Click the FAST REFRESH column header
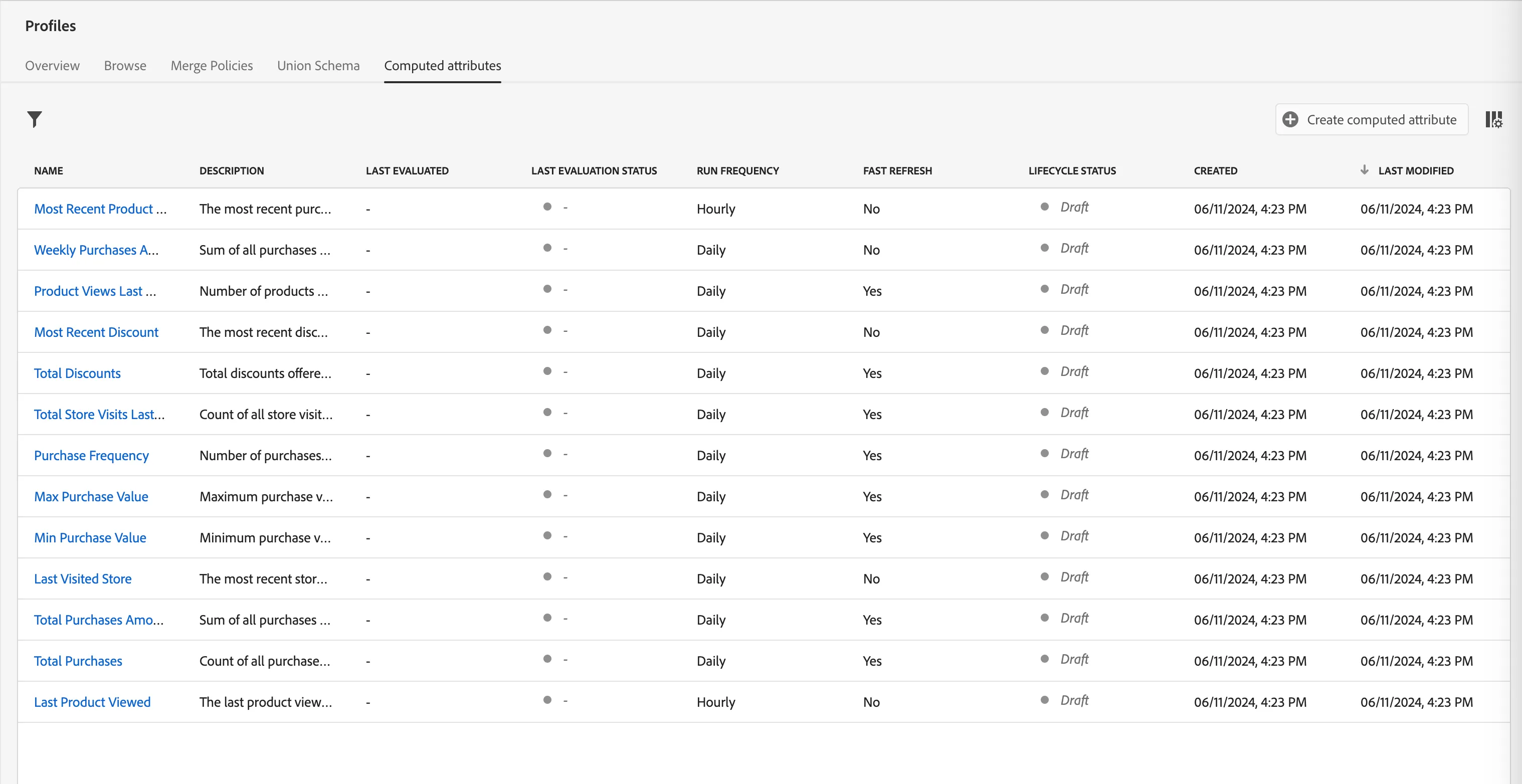This screenshot has width=1522, height=784. (x=897, y=171)
